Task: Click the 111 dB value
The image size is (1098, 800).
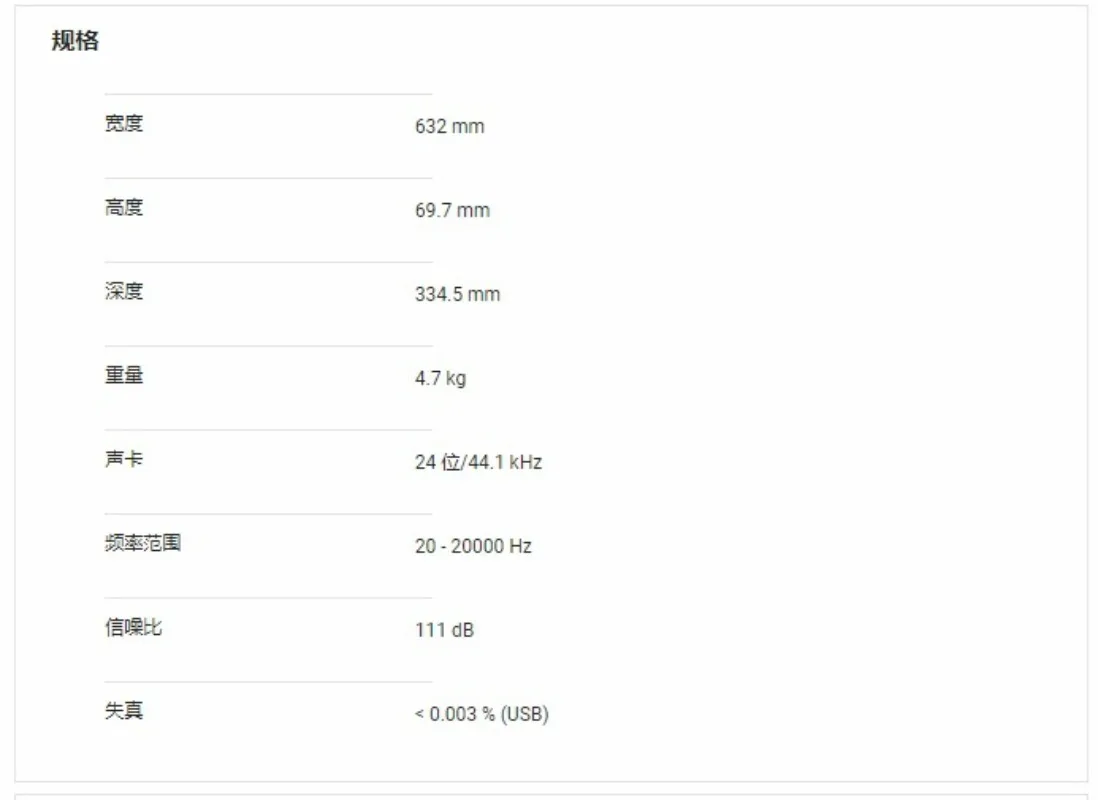Action: [444, 630]
